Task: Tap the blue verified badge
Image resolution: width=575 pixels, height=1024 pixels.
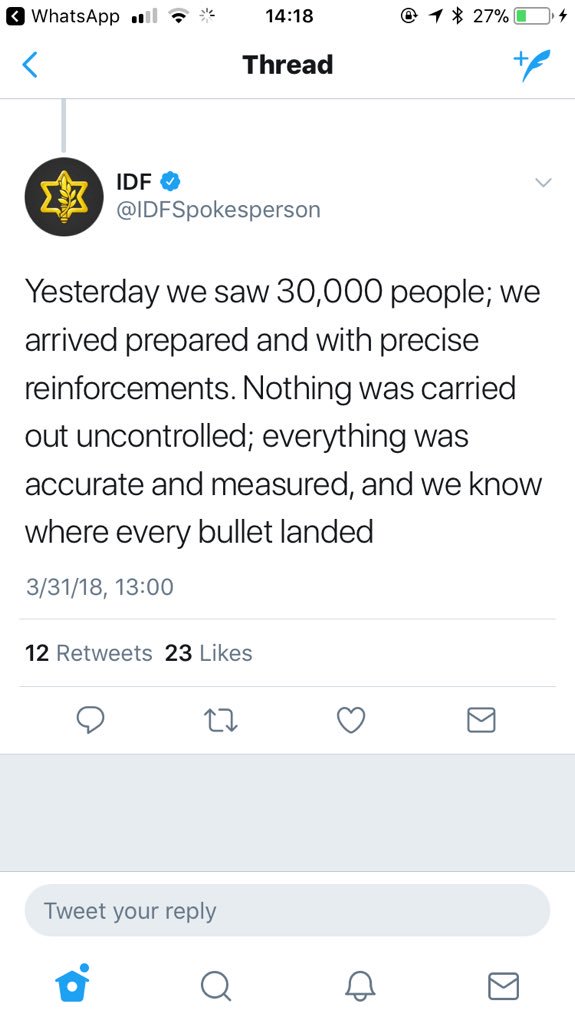Action: point(171,181)
